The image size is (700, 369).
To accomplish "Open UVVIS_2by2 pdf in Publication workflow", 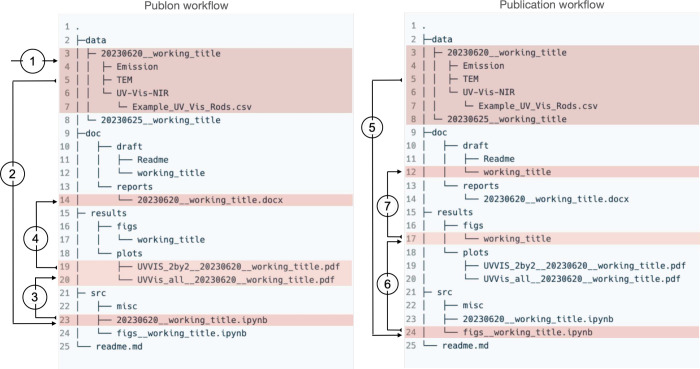I will pos(584,266).
